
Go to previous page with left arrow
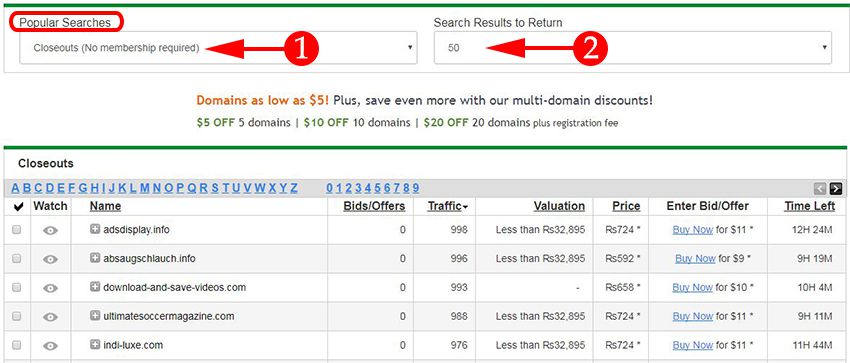(x=820, y=189)
